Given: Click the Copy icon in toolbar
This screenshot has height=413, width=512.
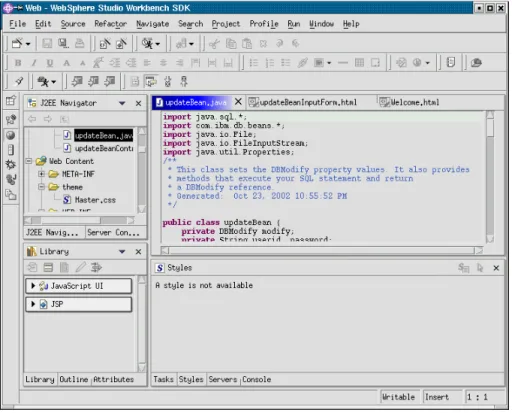Looking at the screenshot, I should [x=231, y=43].
